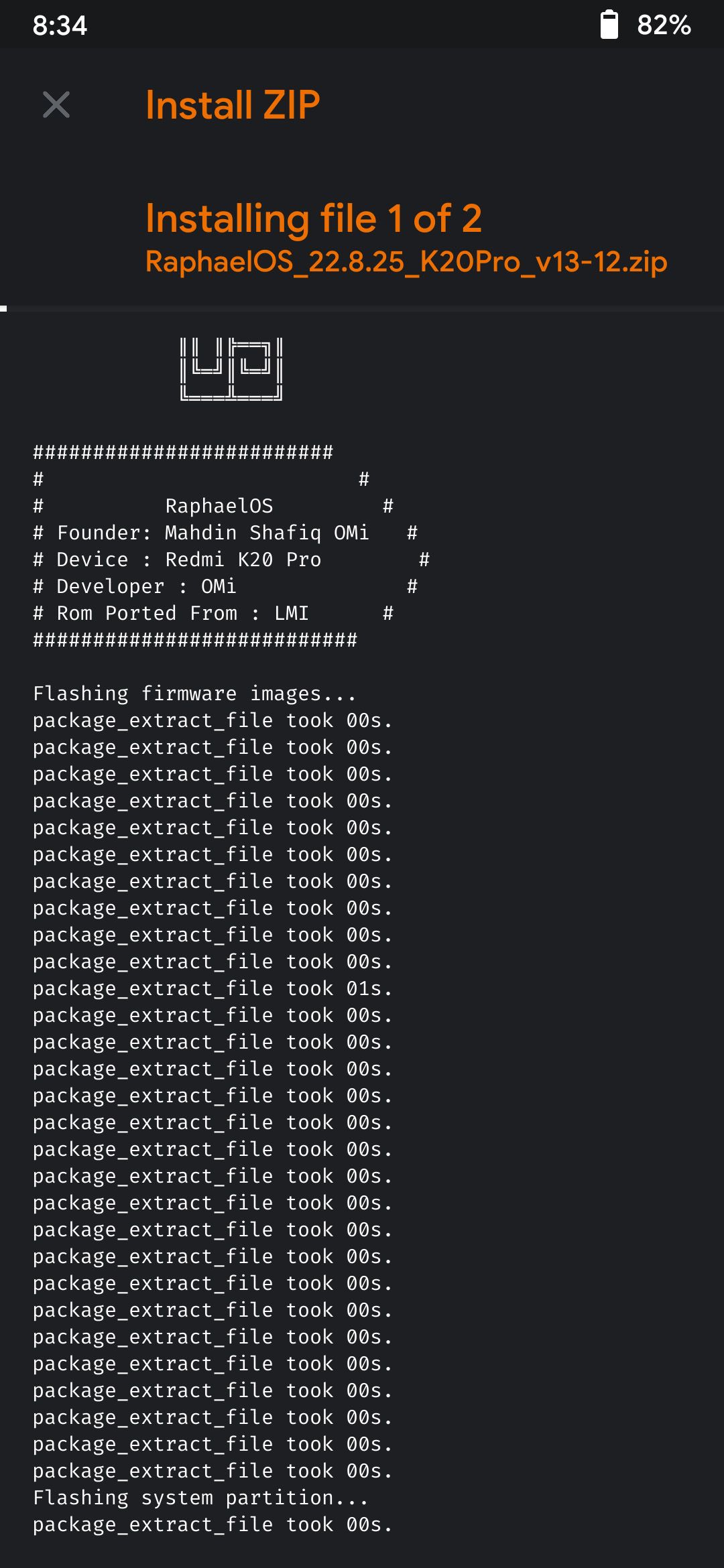Tap the Flashing system partition log line
Image resolution: width=724 pixels, height=1568 pixels.
[x=200, y=1498]
